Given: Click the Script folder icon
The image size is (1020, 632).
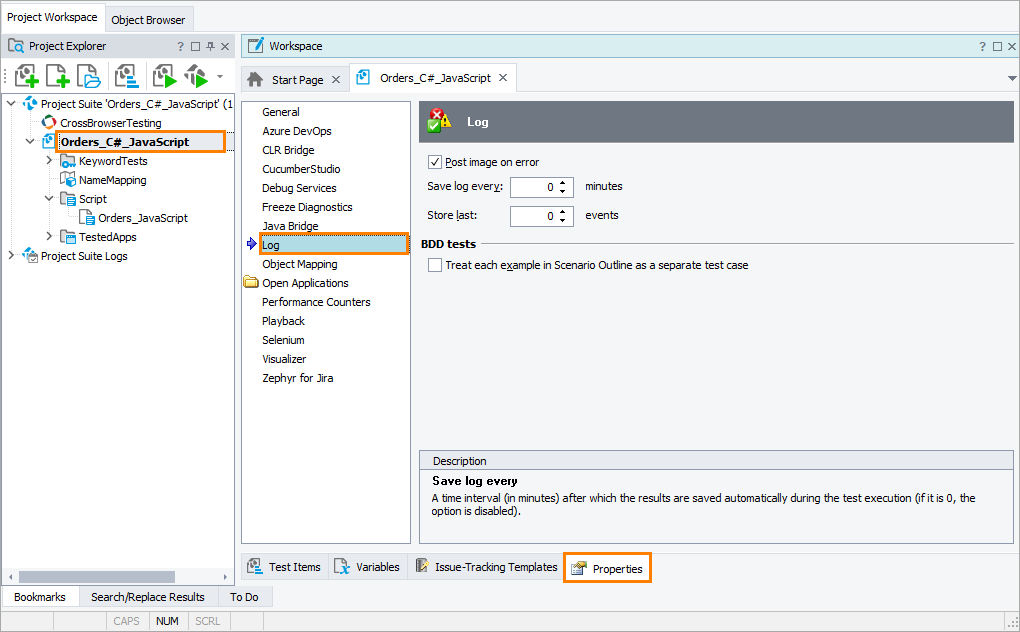Looking at the screenshot, I should pos(68,198).
